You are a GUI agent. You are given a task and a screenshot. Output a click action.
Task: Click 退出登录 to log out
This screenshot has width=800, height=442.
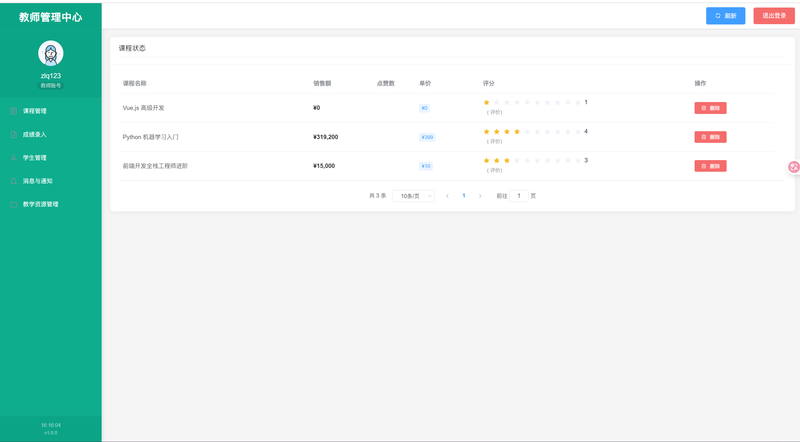point(774,16)
